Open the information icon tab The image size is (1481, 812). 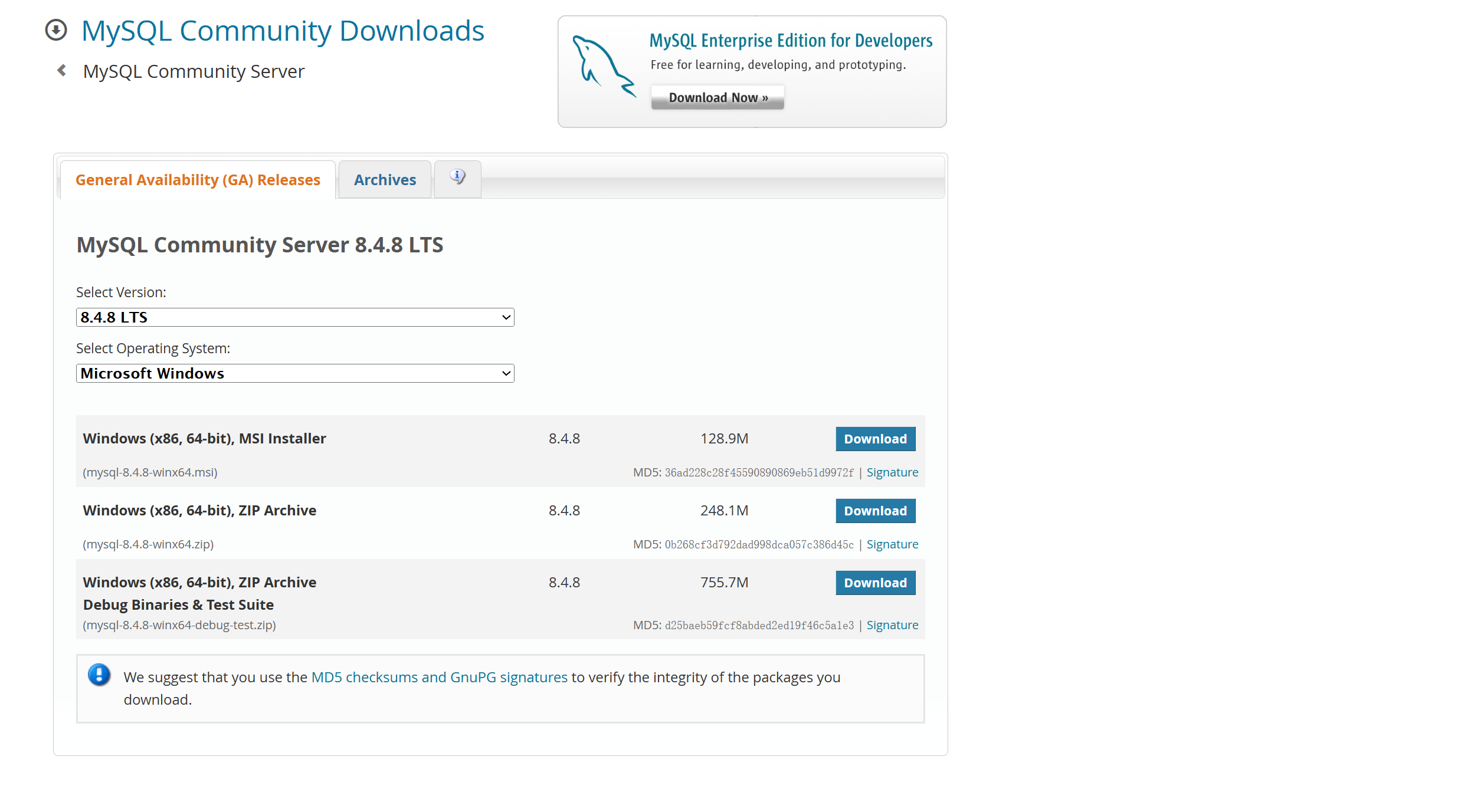point(457,178)
